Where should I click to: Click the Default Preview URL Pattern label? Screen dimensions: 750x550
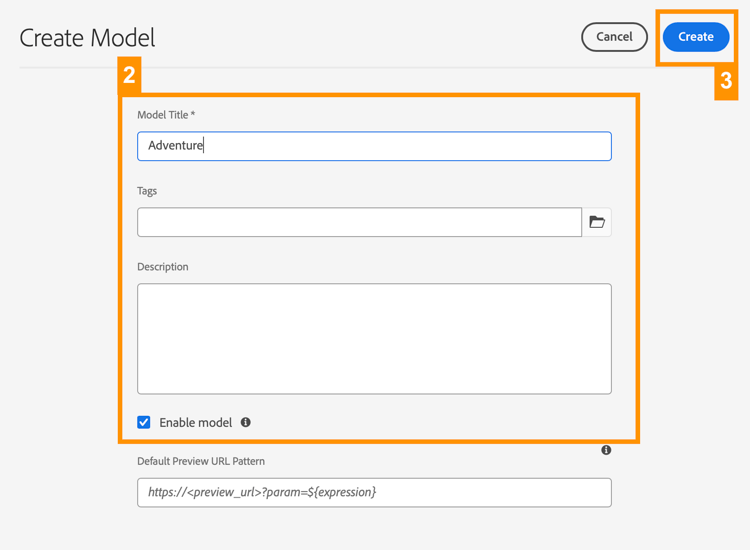[201, 461]
